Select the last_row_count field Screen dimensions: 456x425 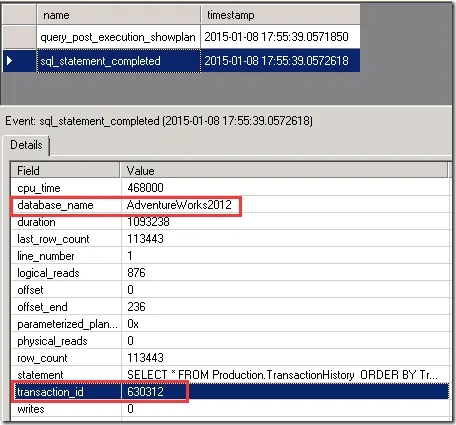(53, 239)
